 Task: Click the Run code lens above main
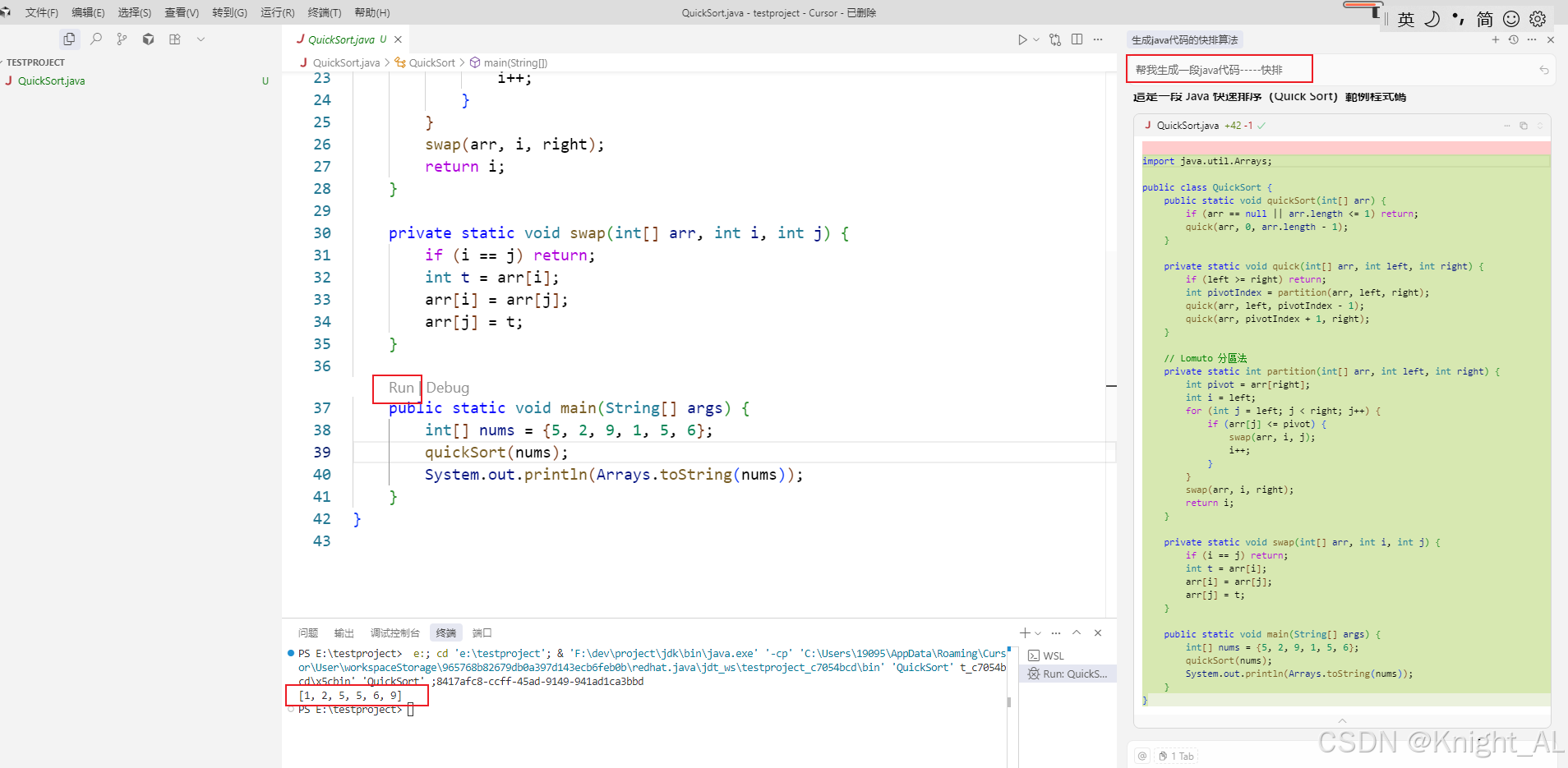[401, 388]
